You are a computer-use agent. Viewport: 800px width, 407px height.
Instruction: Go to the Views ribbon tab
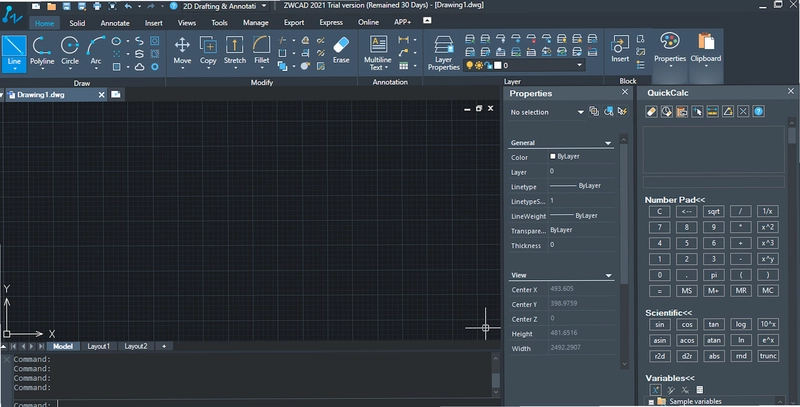click(x=187, y=23)
